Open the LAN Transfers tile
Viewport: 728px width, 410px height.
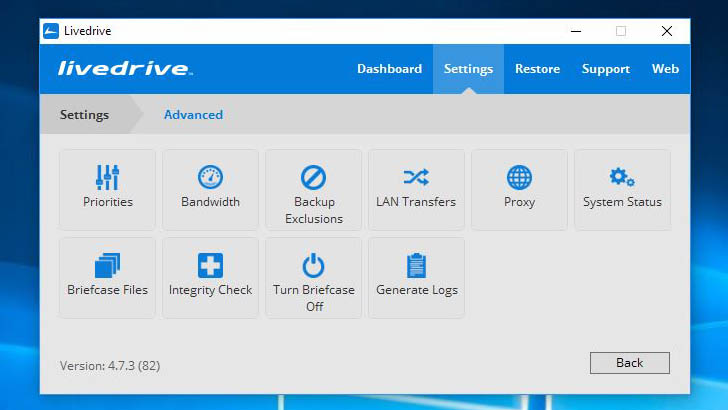coord(416,189)
